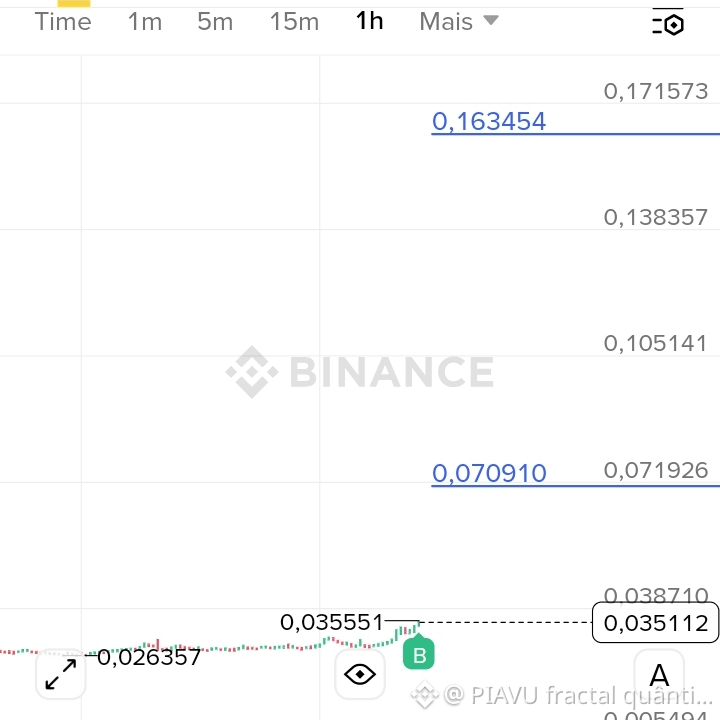This screenshot has height=720, width=720.
Task: Click the A auto-scale button
Action: pyautogui.click(x=659, y=675)
